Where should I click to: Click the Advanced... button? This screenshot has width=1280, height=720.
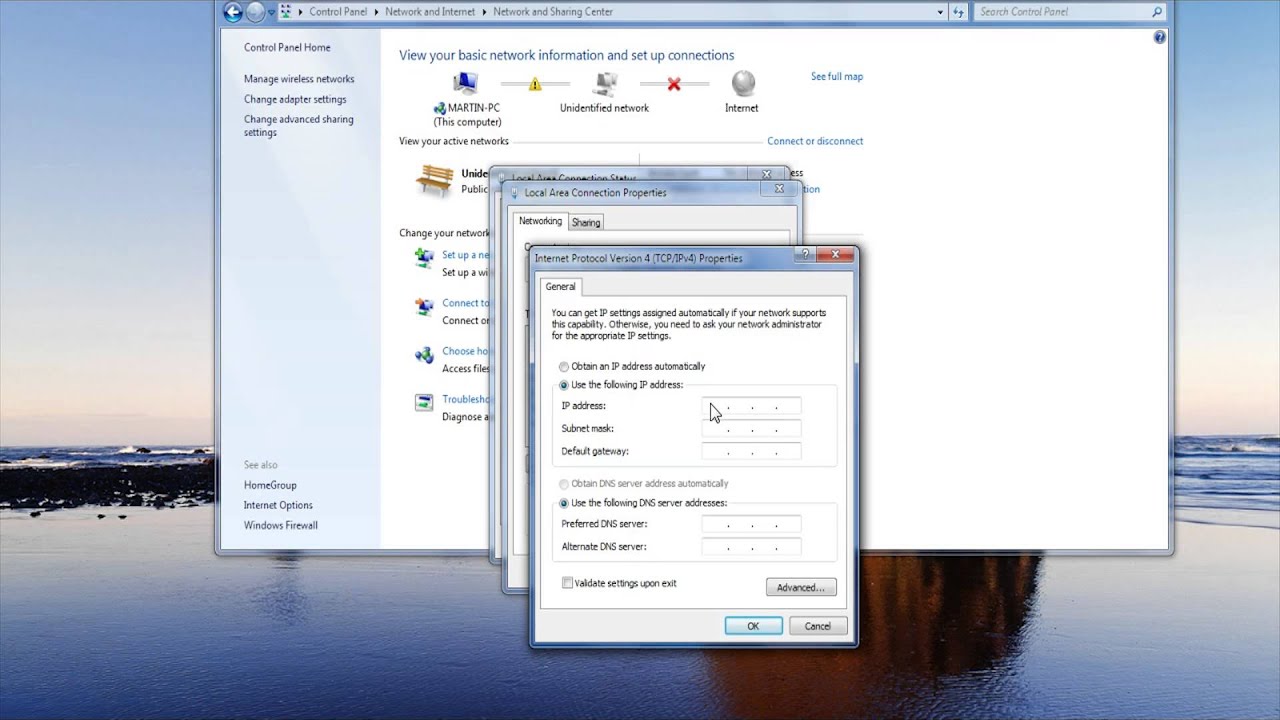pyautogui.click(x=801, y=587)
